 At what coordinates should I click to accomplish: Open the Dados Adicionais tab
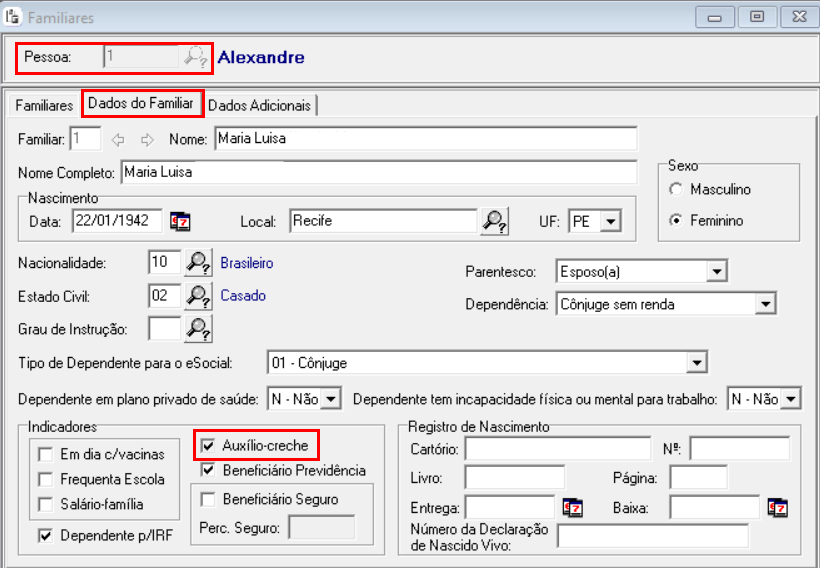pyautogui.click(x=260, y=105)
